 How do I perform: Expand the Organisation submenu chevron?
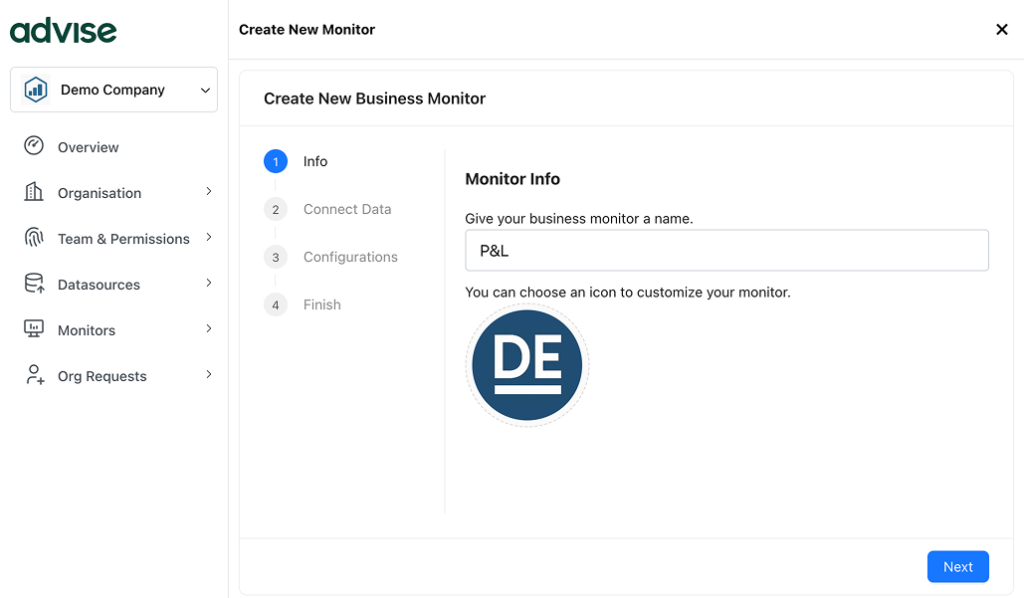click(x=208, y=191)
